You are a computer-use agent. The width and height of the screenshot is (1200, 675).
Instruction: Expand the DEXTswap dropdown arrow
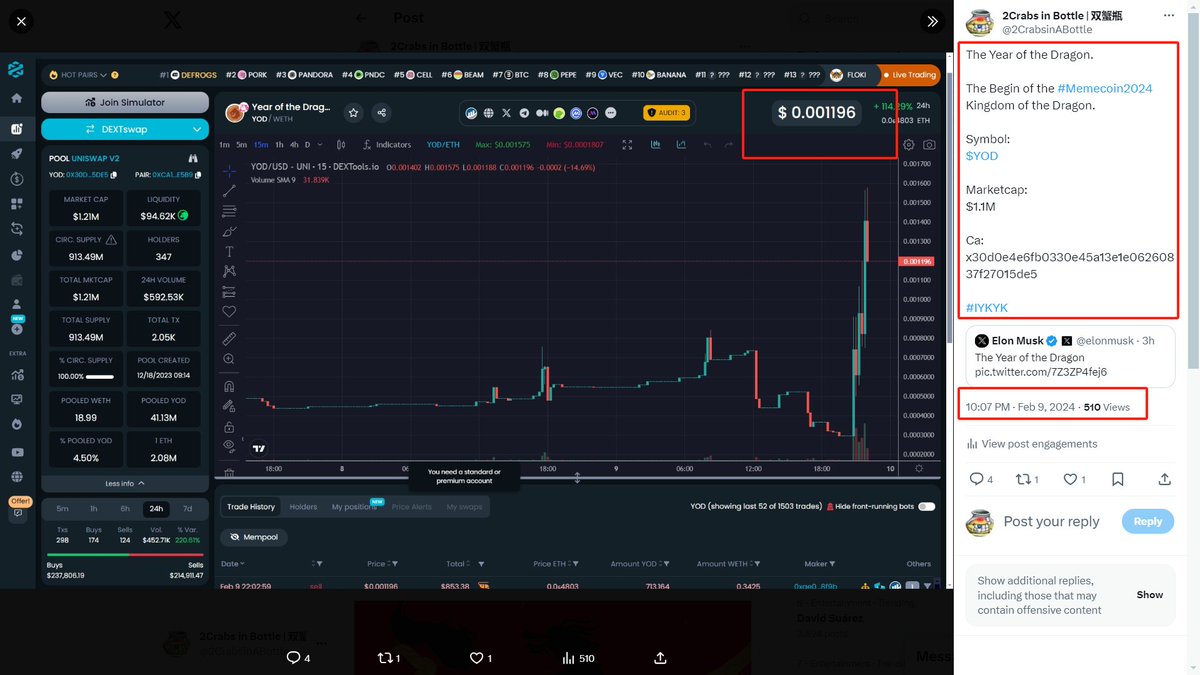click(x=197, y=129)
